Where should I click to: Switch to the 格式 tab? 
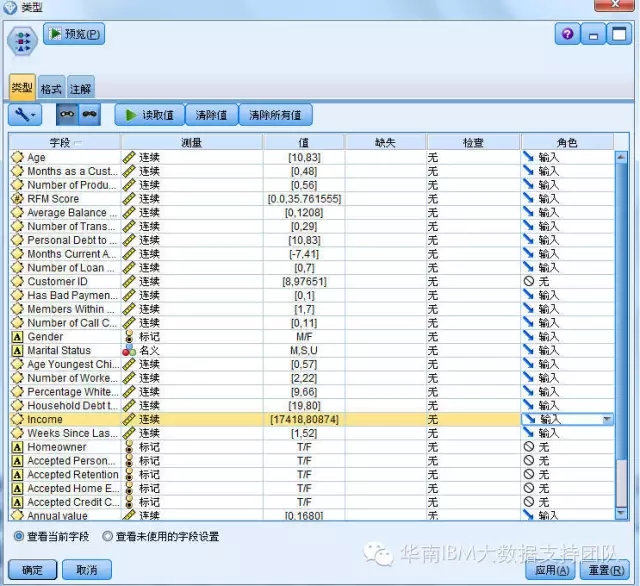[51, 88]
